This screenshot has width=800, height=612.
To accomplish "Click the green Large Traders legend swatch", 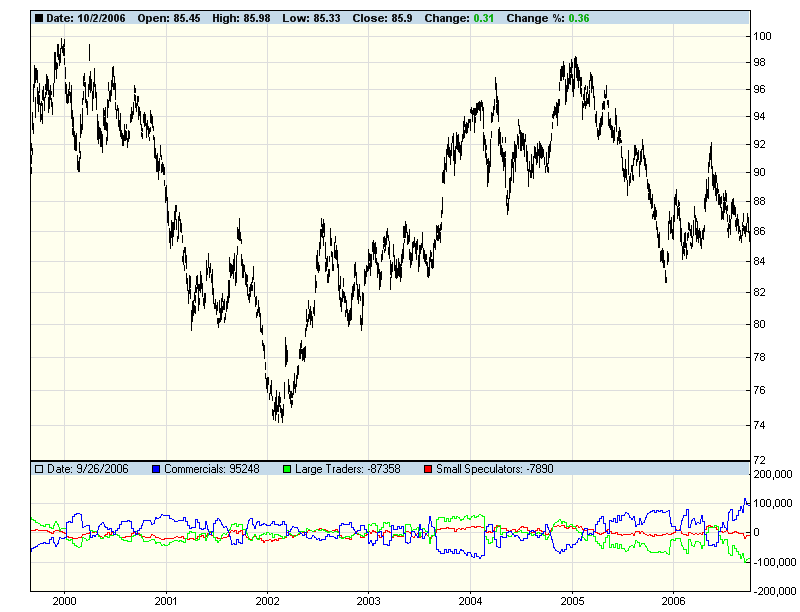I will point(287,469).
